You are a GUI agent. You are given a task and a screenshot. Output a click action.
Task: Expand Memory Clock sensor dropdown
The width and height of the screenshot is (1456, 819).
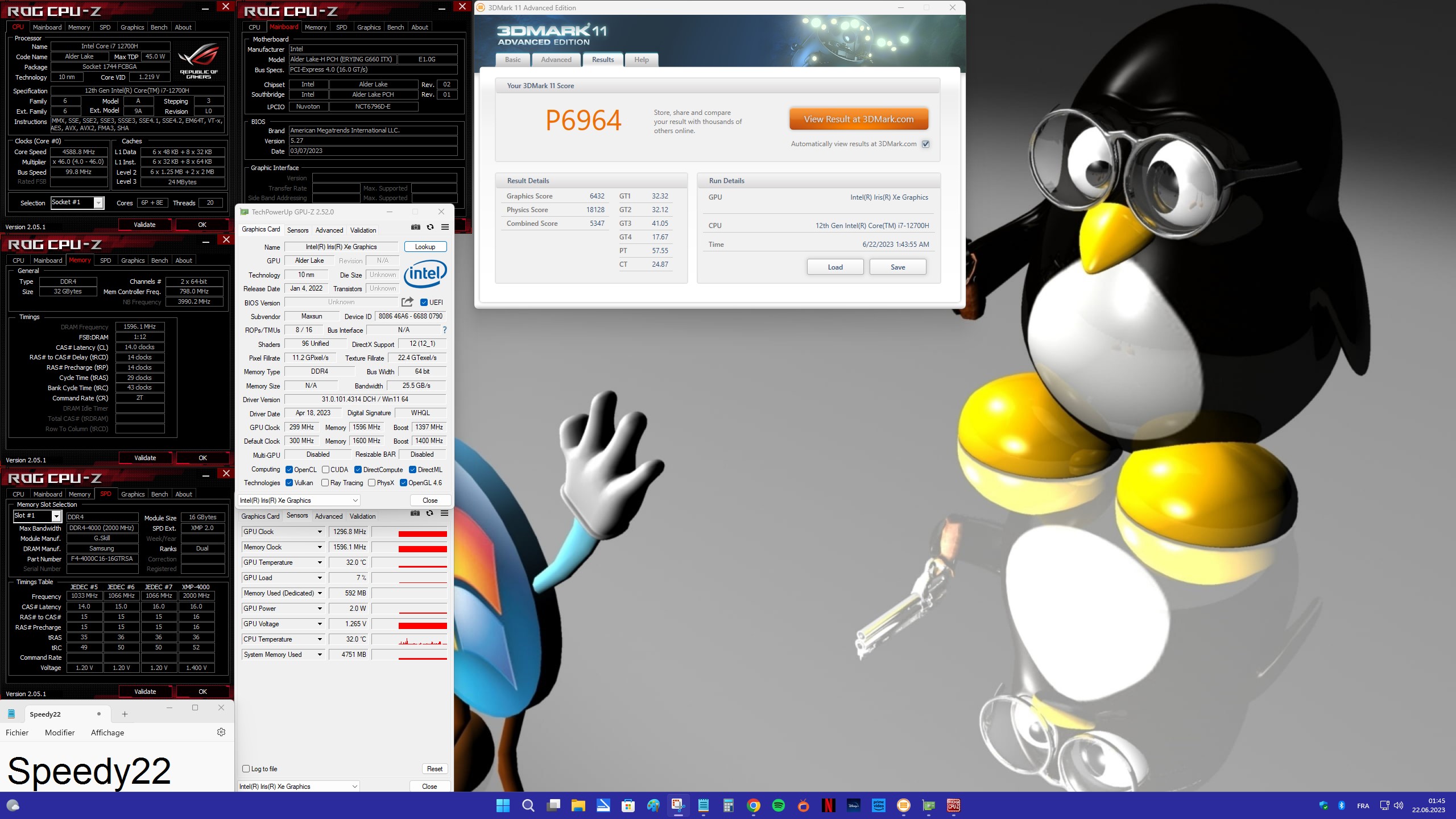click(320, 547)
